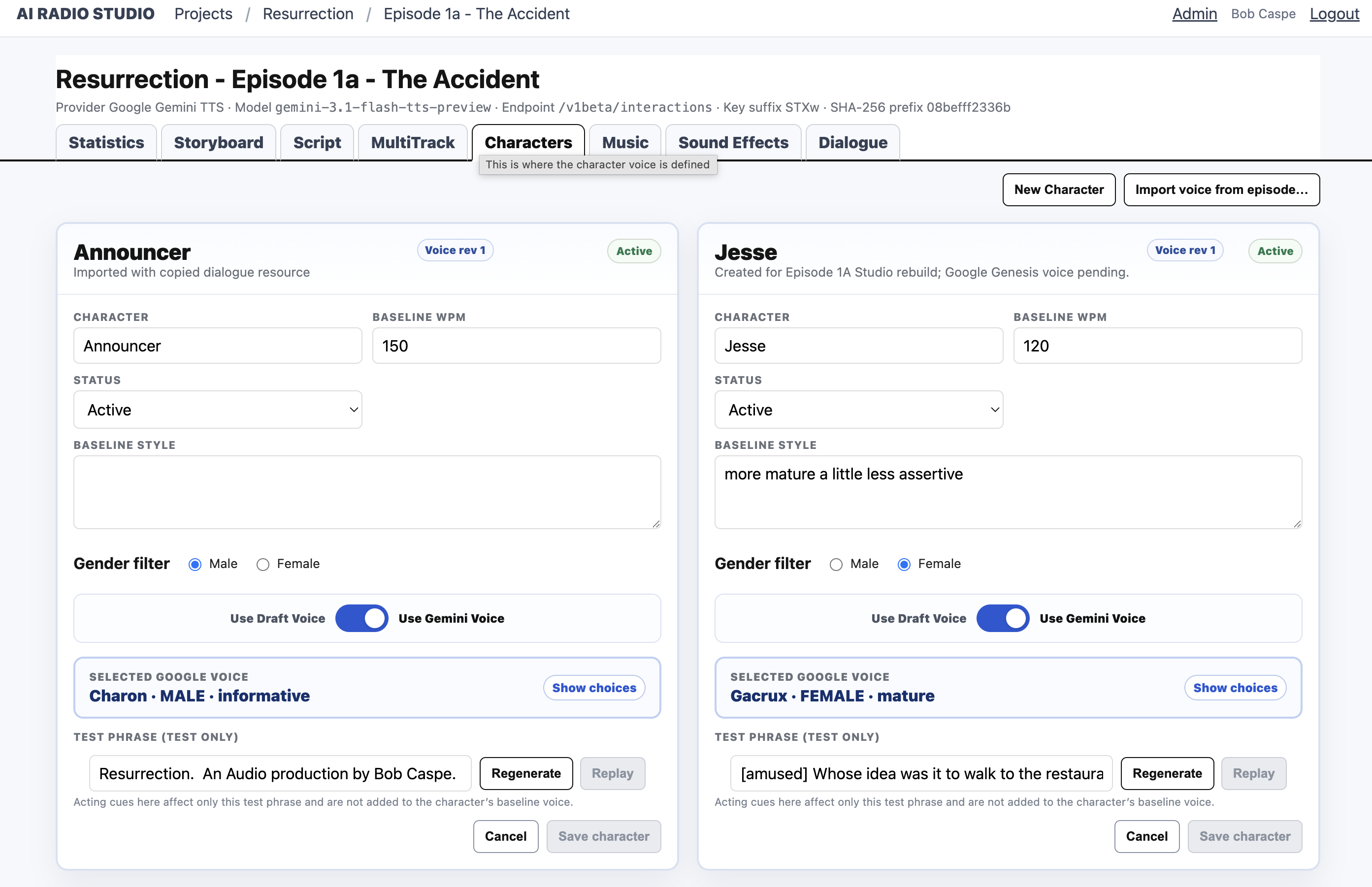1372x887 pixels.
Task: Show choices for Charon voice
Action: [x=594, y=688]
